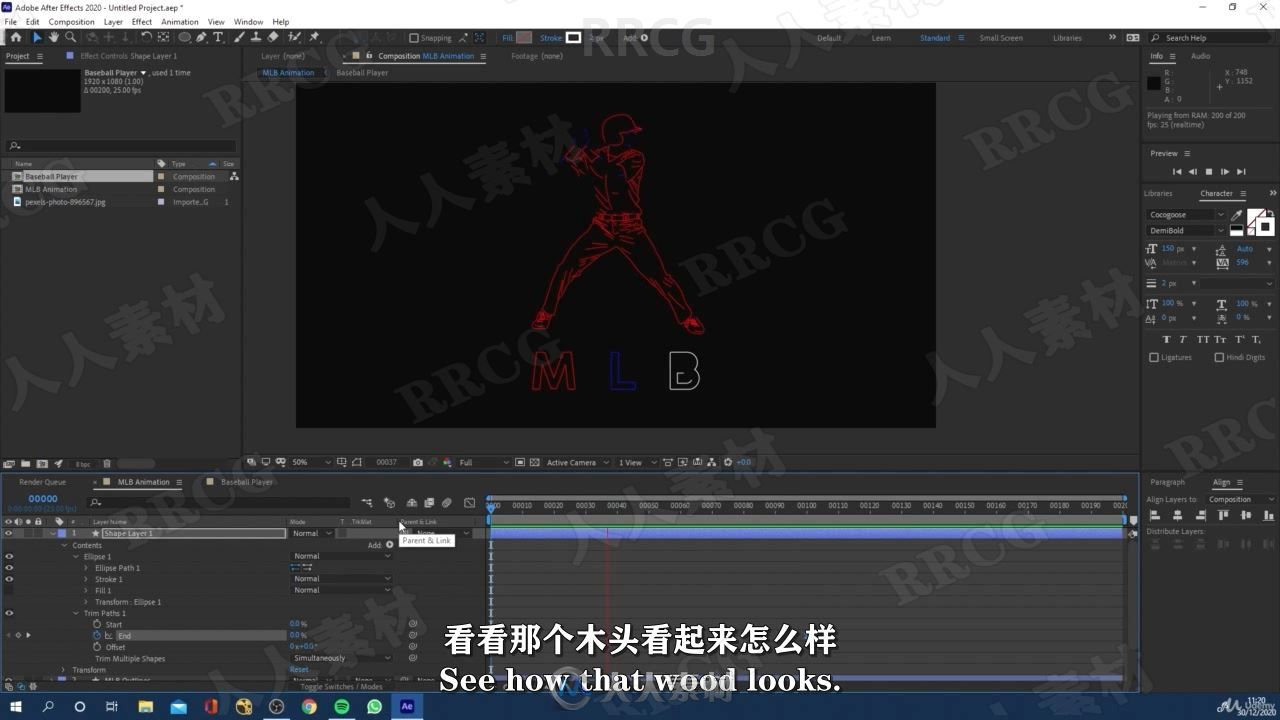Open the Cocogoose font family dropdown
The width and height of the screenshot is (1280, 720).
click(1187, 215)
